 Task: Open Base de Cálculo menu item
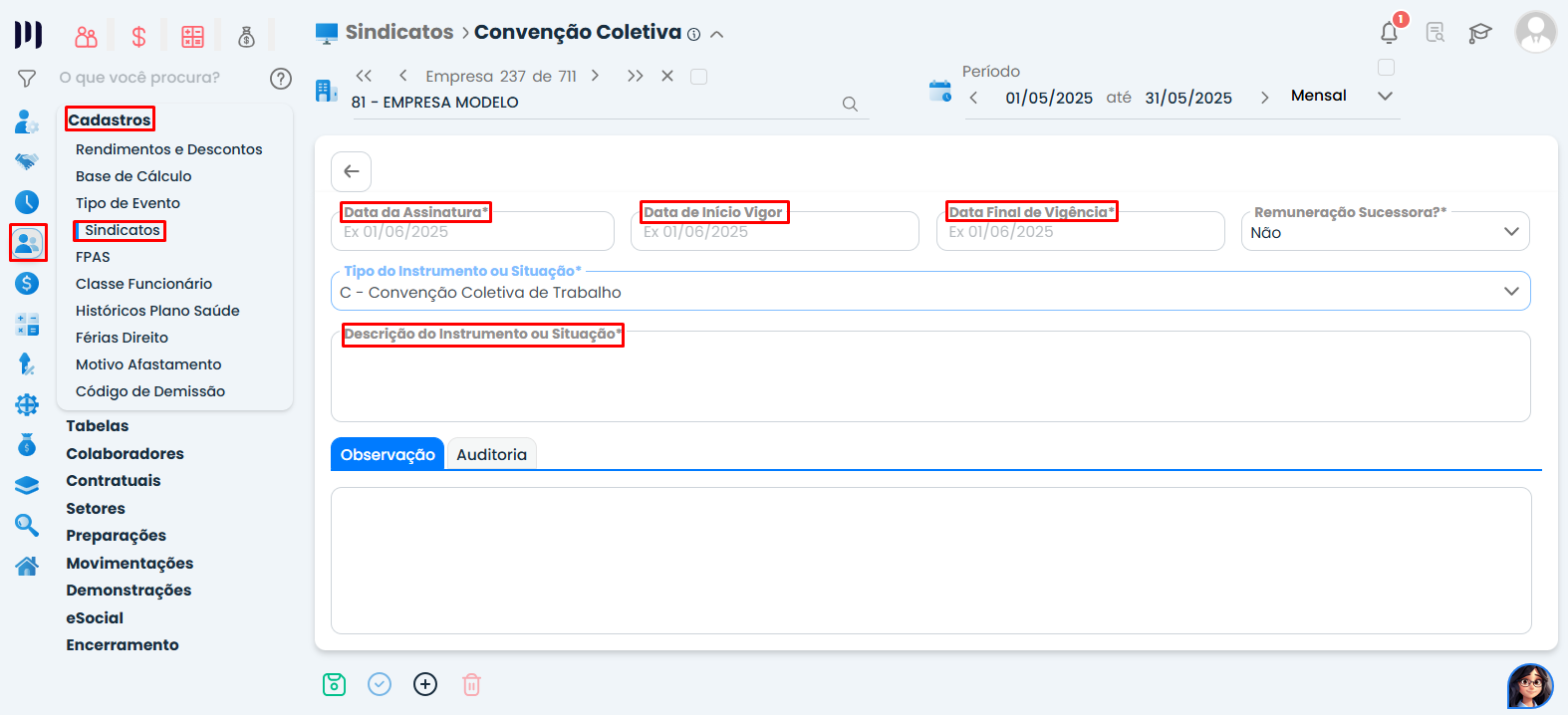133,176
